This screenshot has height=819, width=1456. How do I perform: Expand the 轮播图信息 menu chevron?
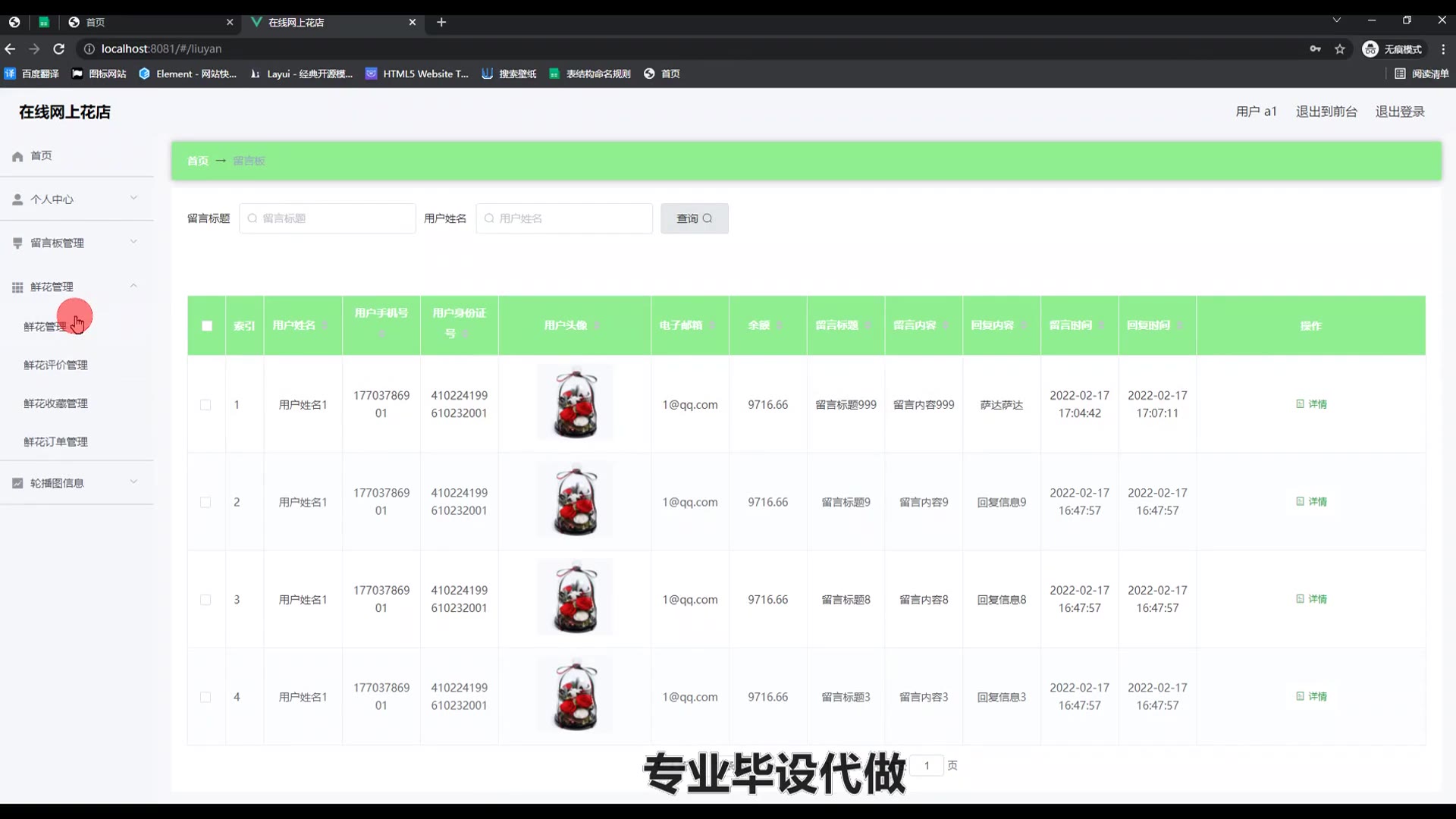[133, 482]
